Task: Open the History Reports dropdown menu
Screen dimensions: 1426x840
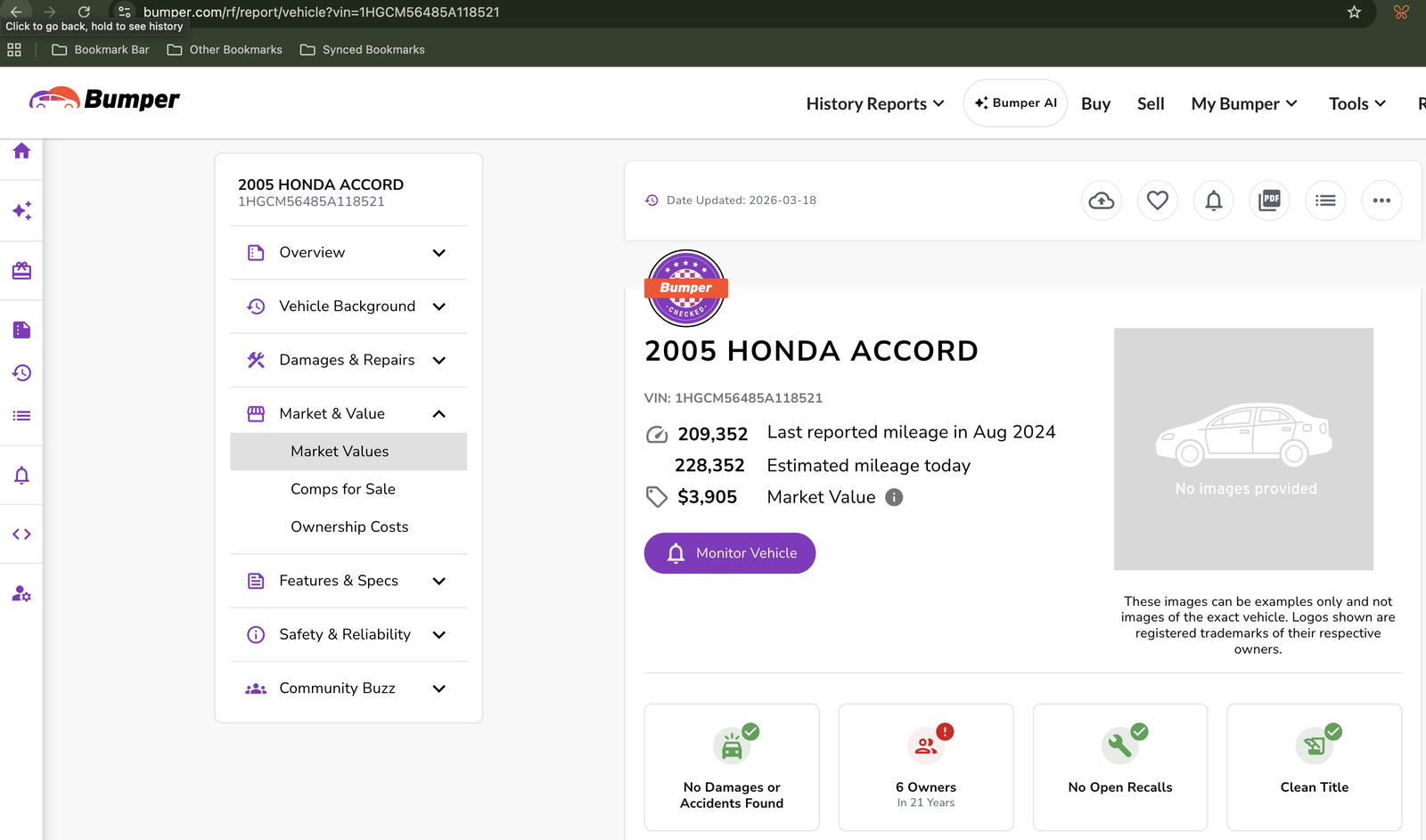Action: point(874,104)
